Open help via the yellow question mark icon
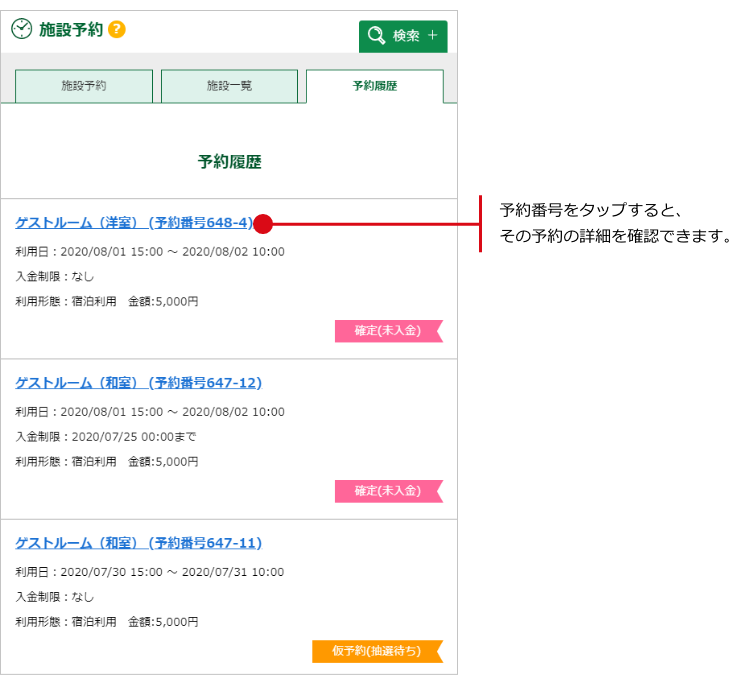The height and width of the screenshot is (685, 750). coord(117,30)
